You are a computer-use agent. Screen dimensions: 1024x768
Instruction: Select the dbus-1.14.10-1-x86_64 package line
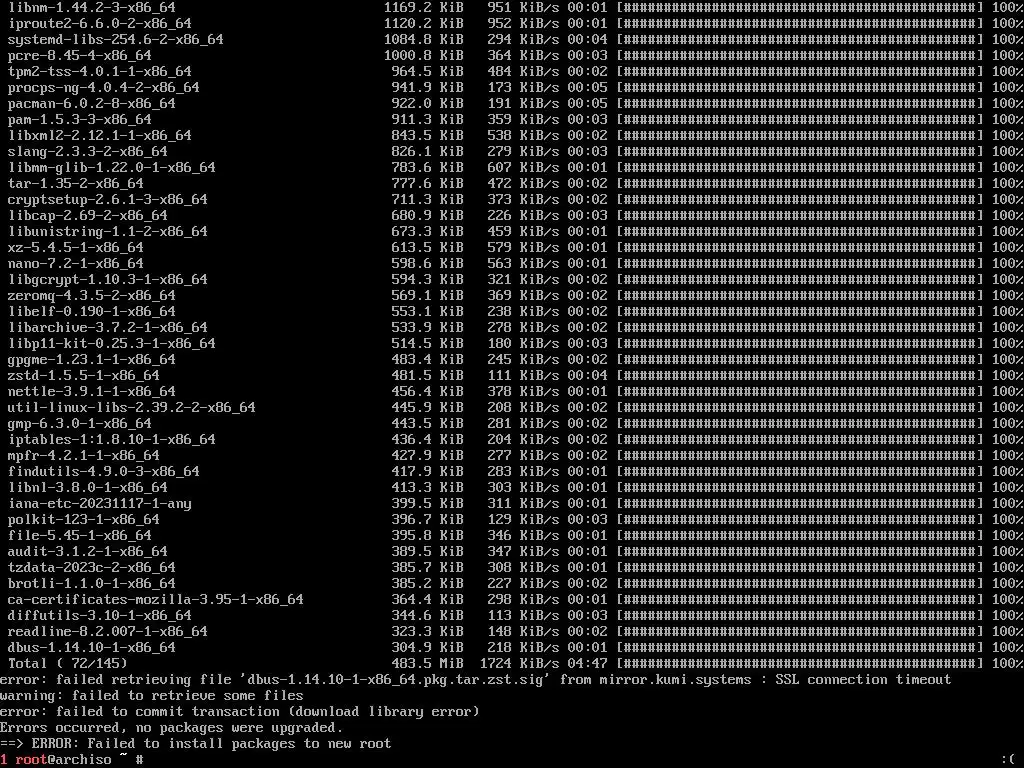tap(512, 647)
